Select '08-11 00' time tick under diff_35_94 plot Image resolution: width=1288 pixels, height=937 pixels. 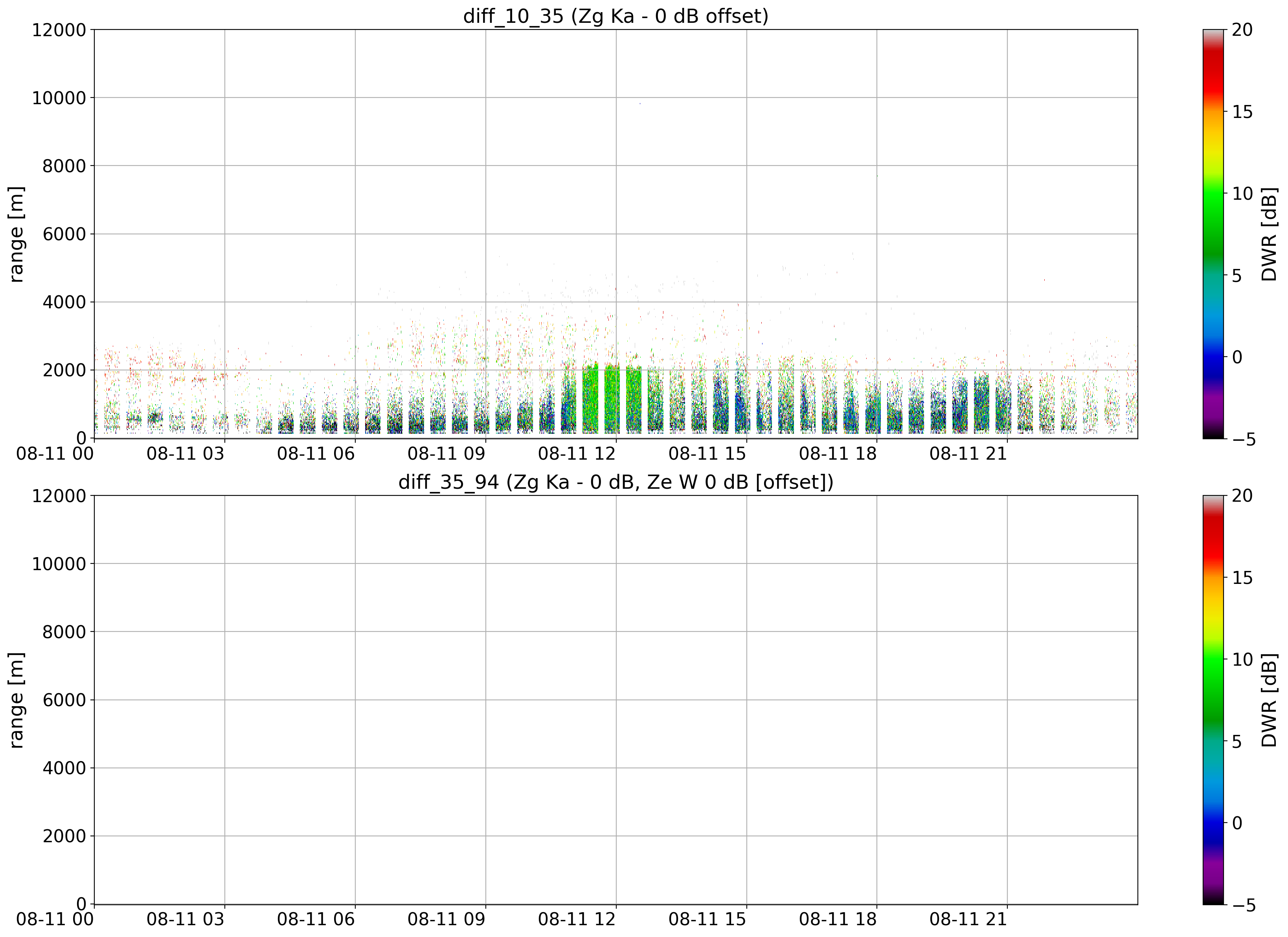(55, 920)
